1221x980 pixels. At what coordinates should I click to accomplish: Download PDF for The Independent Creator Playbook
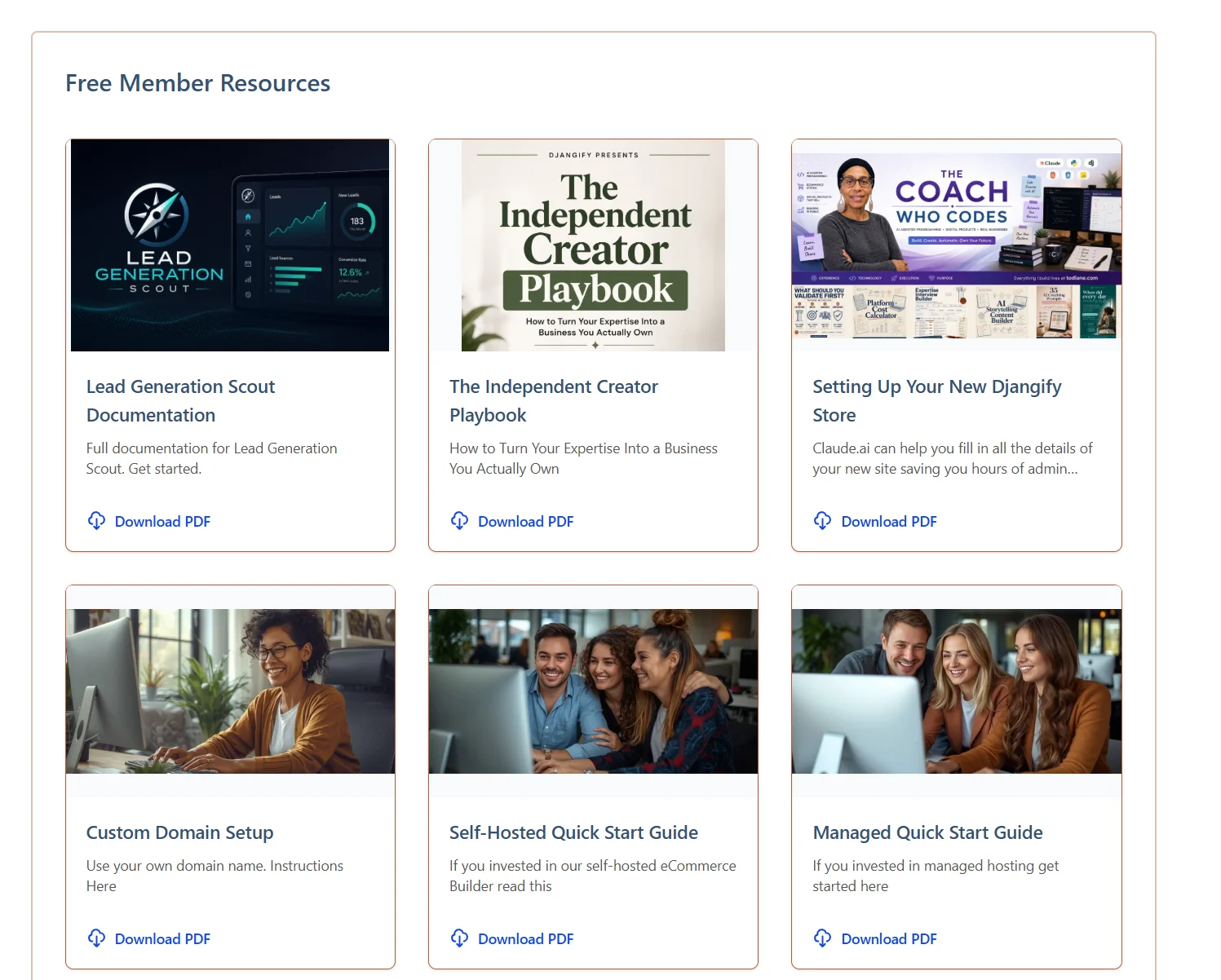point(511,522)
